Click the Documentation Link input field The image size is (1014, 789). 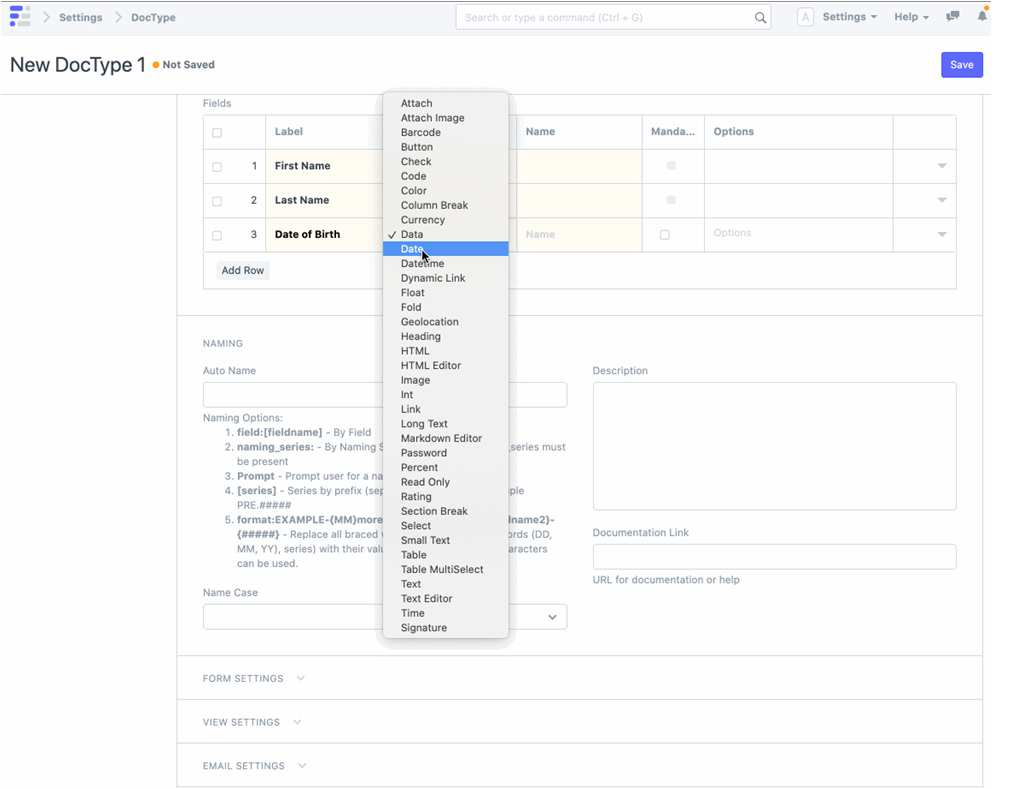(x=774, y=557)
